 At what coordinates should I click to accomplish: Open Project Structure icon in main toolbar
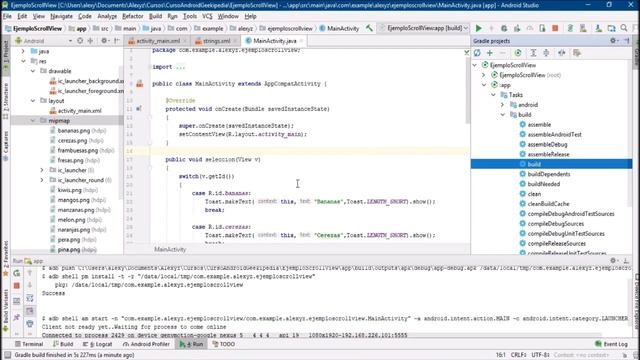point(611,28)
